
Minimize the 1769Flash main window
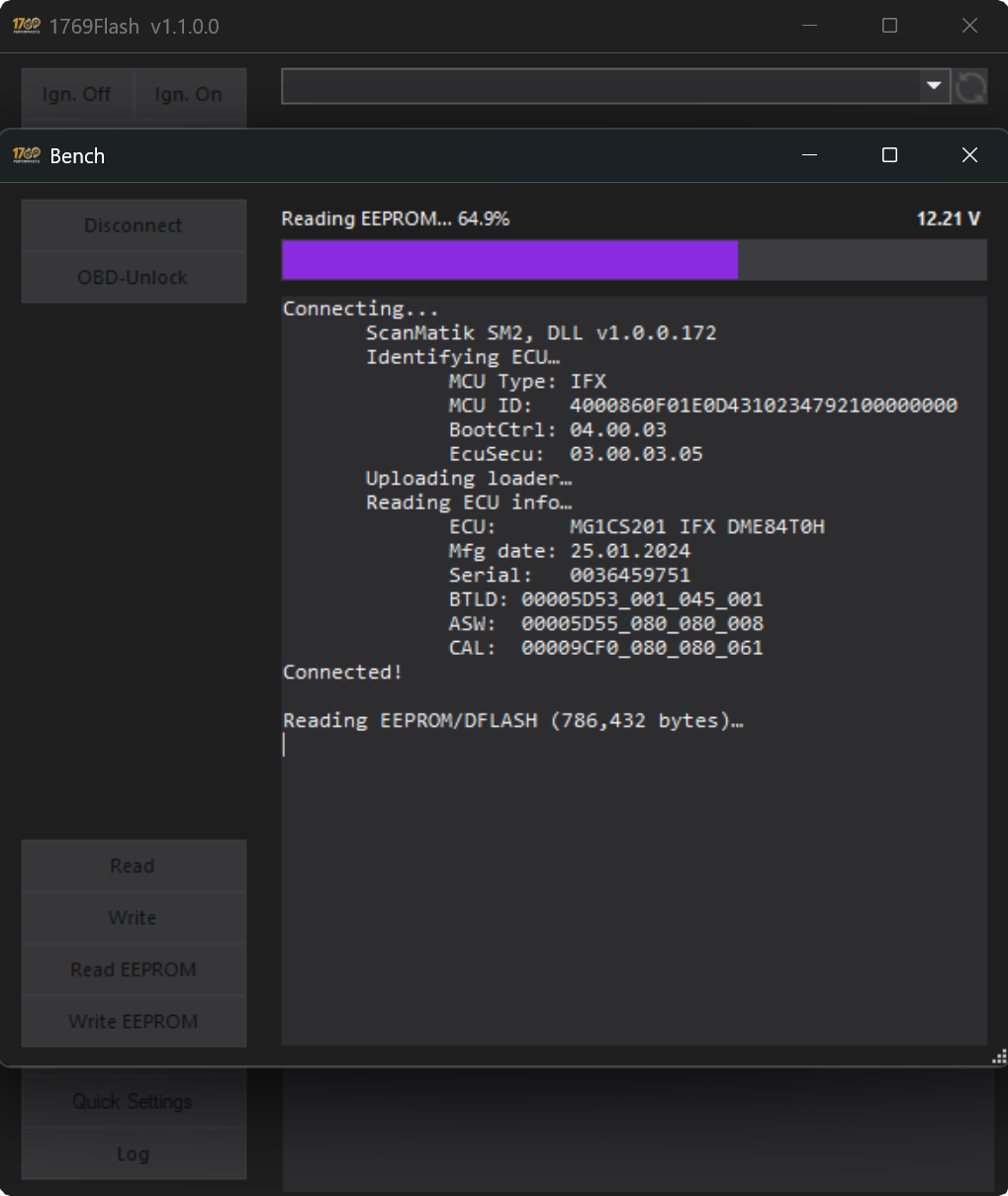click(810, 26)
